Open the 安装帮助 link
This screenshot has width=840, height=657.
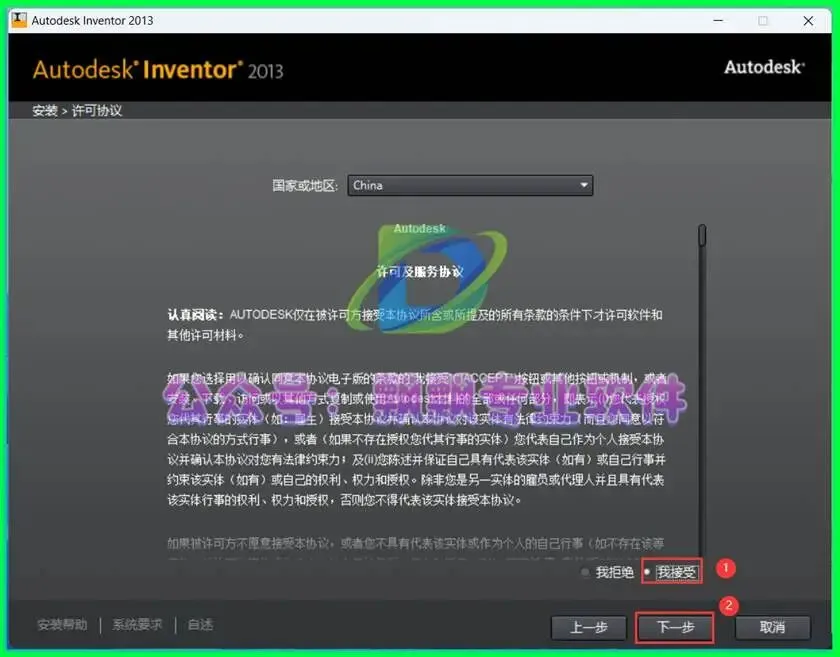pos(62,625)
